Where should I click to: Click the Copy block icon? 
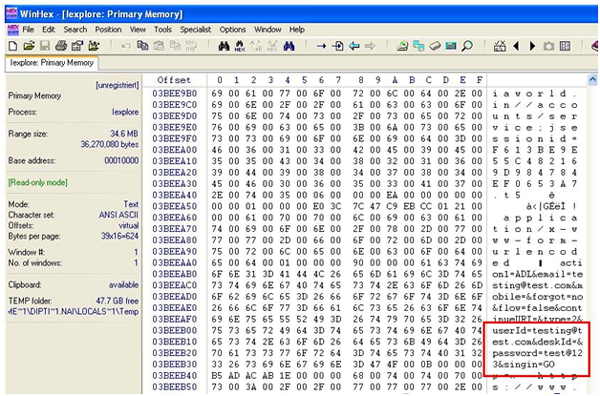tap(143, 46)
